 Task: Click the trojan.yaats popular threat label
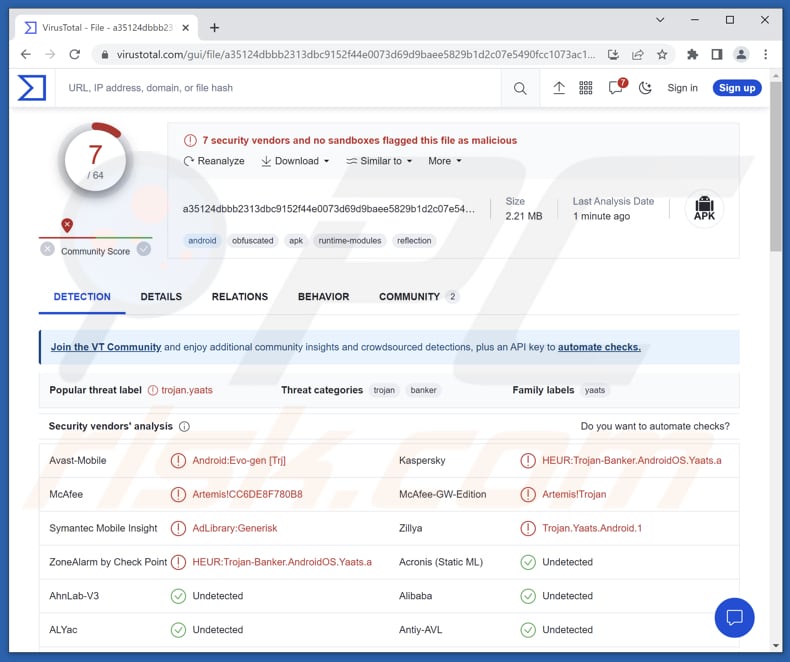click(x=186, y=390)
